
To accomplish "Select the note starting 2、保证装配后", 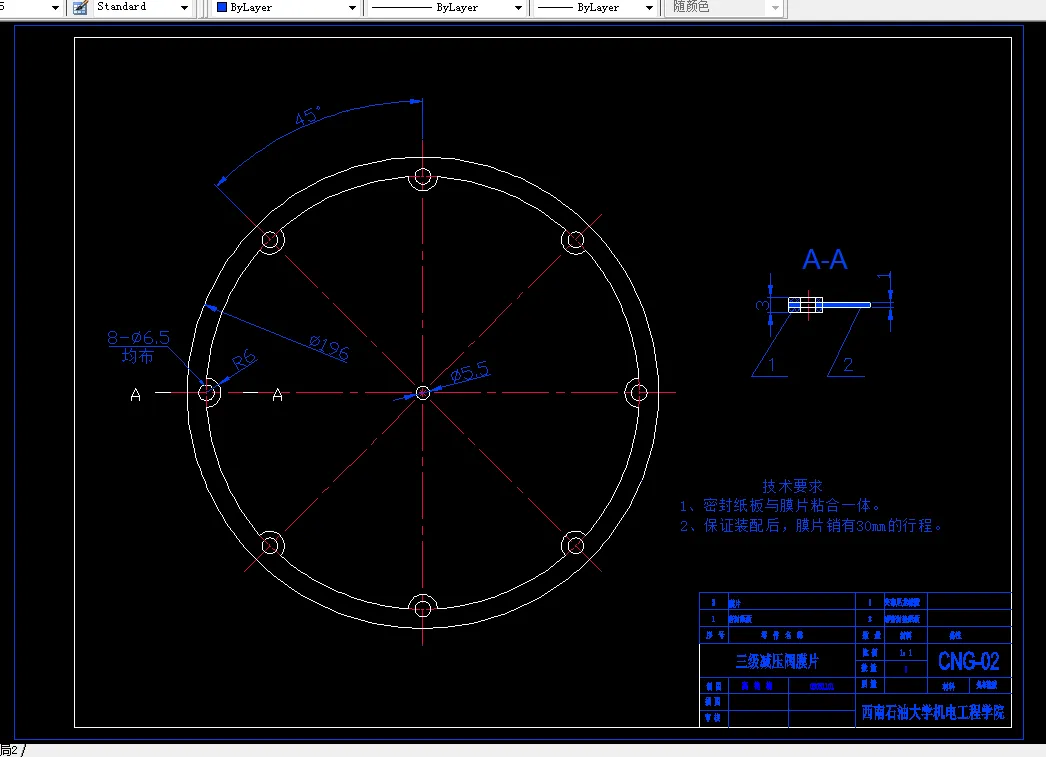I will pyautogui.click(x=811, y=526).
